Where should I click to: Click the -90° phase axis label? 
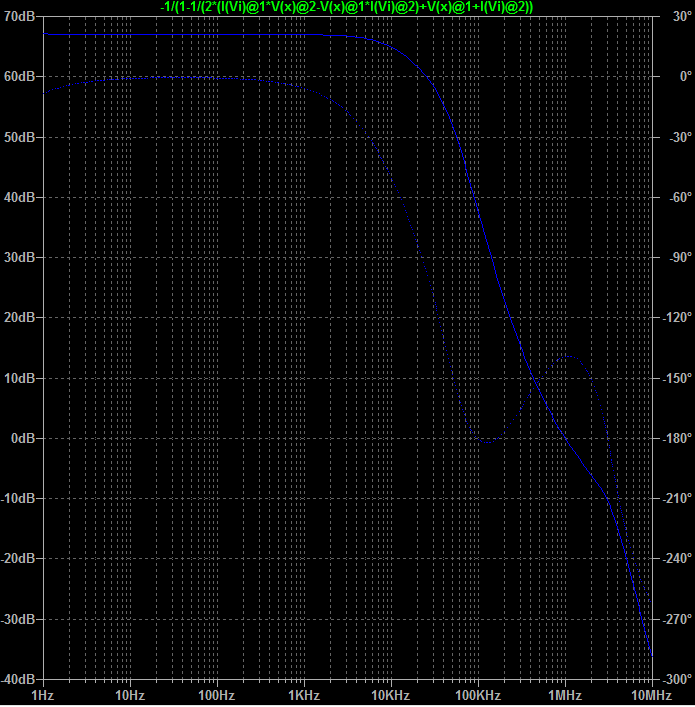pos(681,257)
